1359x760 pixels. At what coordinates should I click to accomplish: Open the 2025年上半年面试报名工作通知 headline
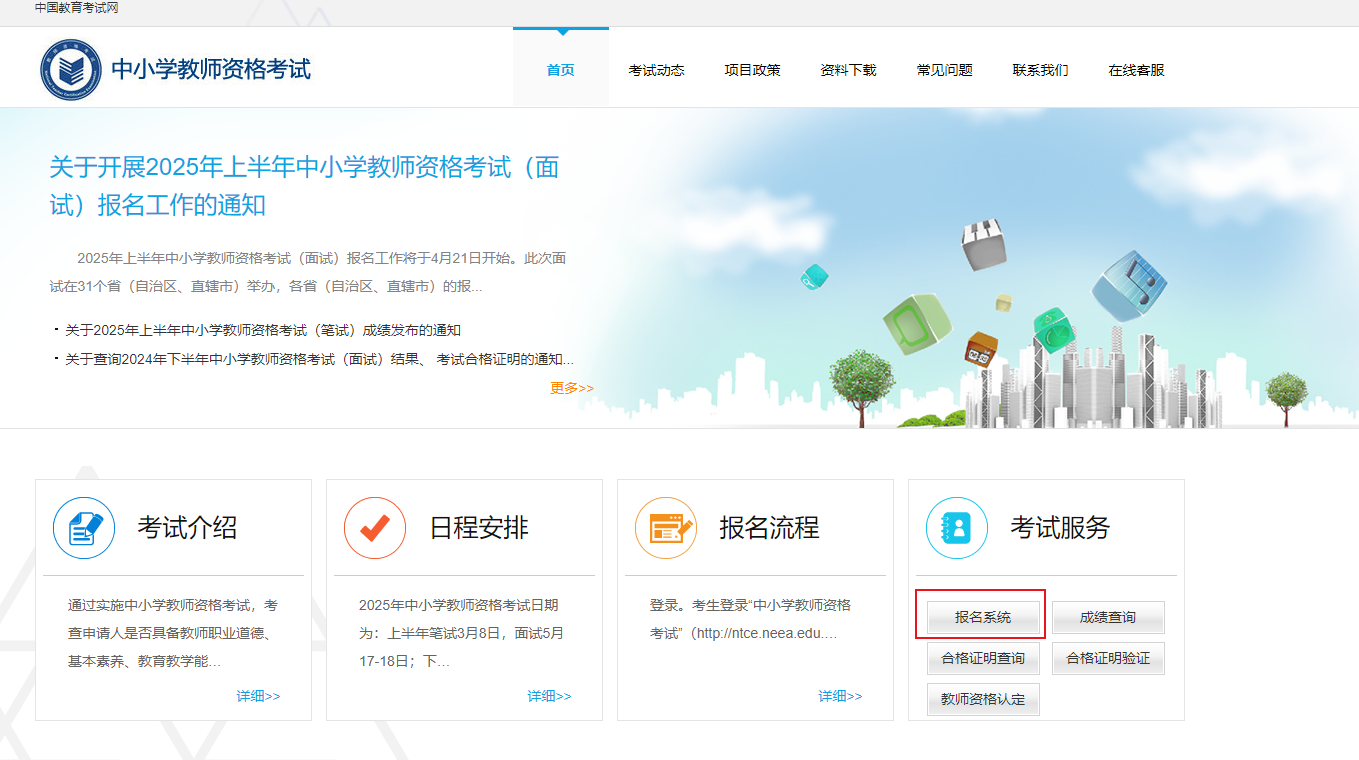coord(305,186)
